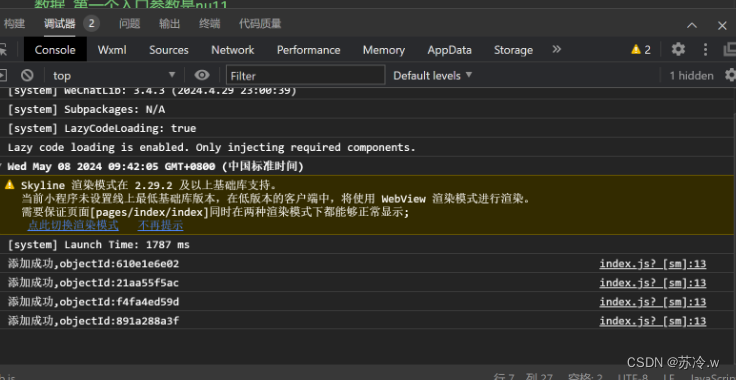The height and width of the screenshot is (380, 736).
Task: Click the Skyline warning triangle icon
Action: pyautogui.click(x=10, y=185)
